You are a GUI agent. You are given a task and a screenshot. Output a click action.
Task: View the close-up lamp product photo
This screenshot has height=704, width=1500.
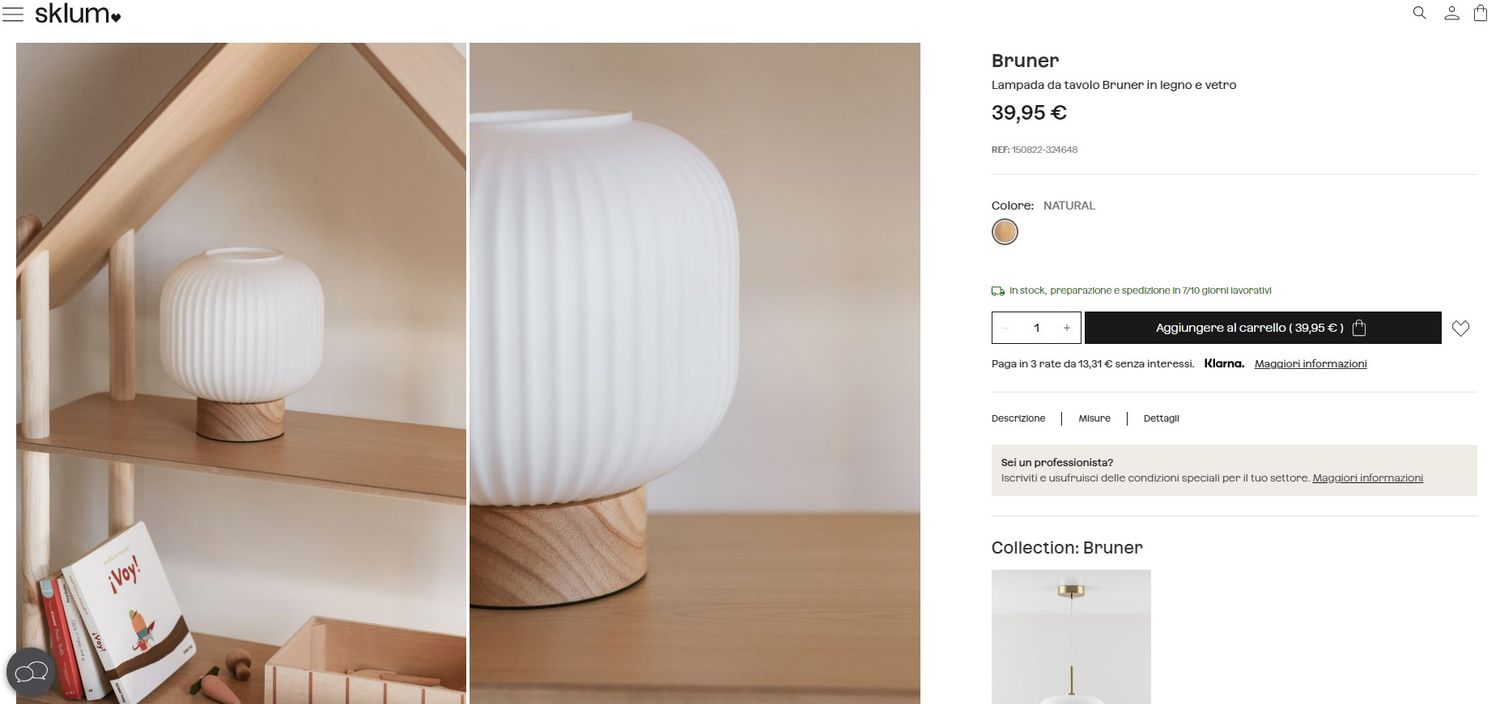[x=695, y=373]
